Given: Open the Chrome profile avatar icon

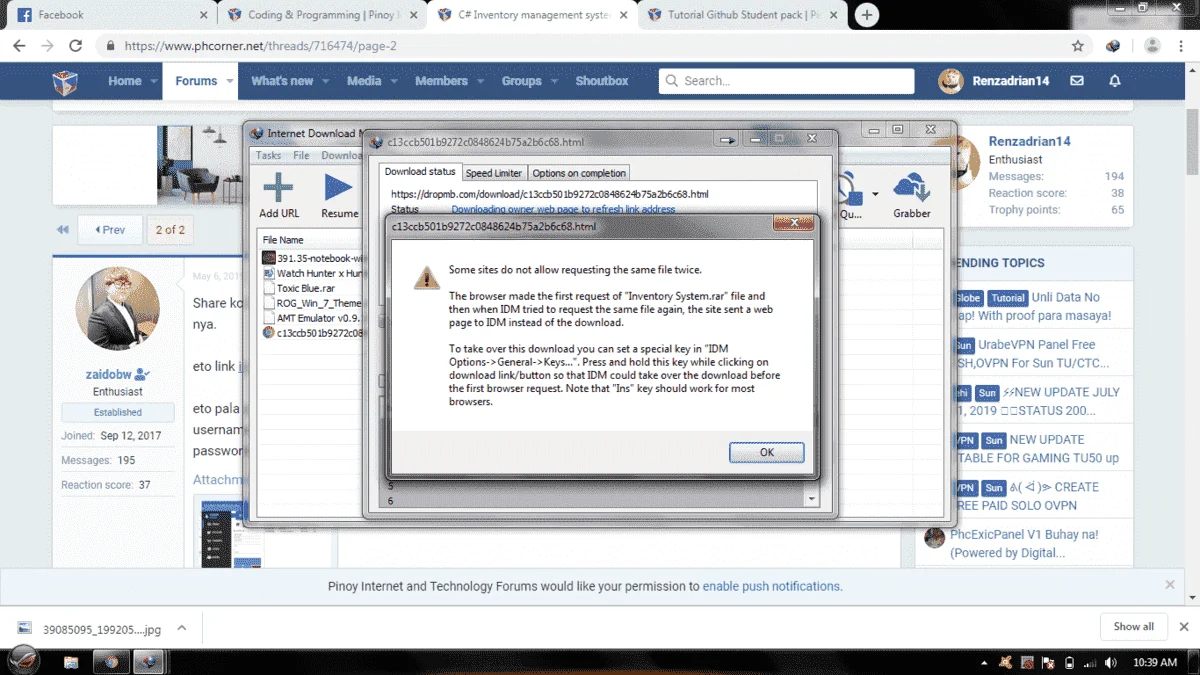Looking at the screenshot, I should coord(1152,46).
